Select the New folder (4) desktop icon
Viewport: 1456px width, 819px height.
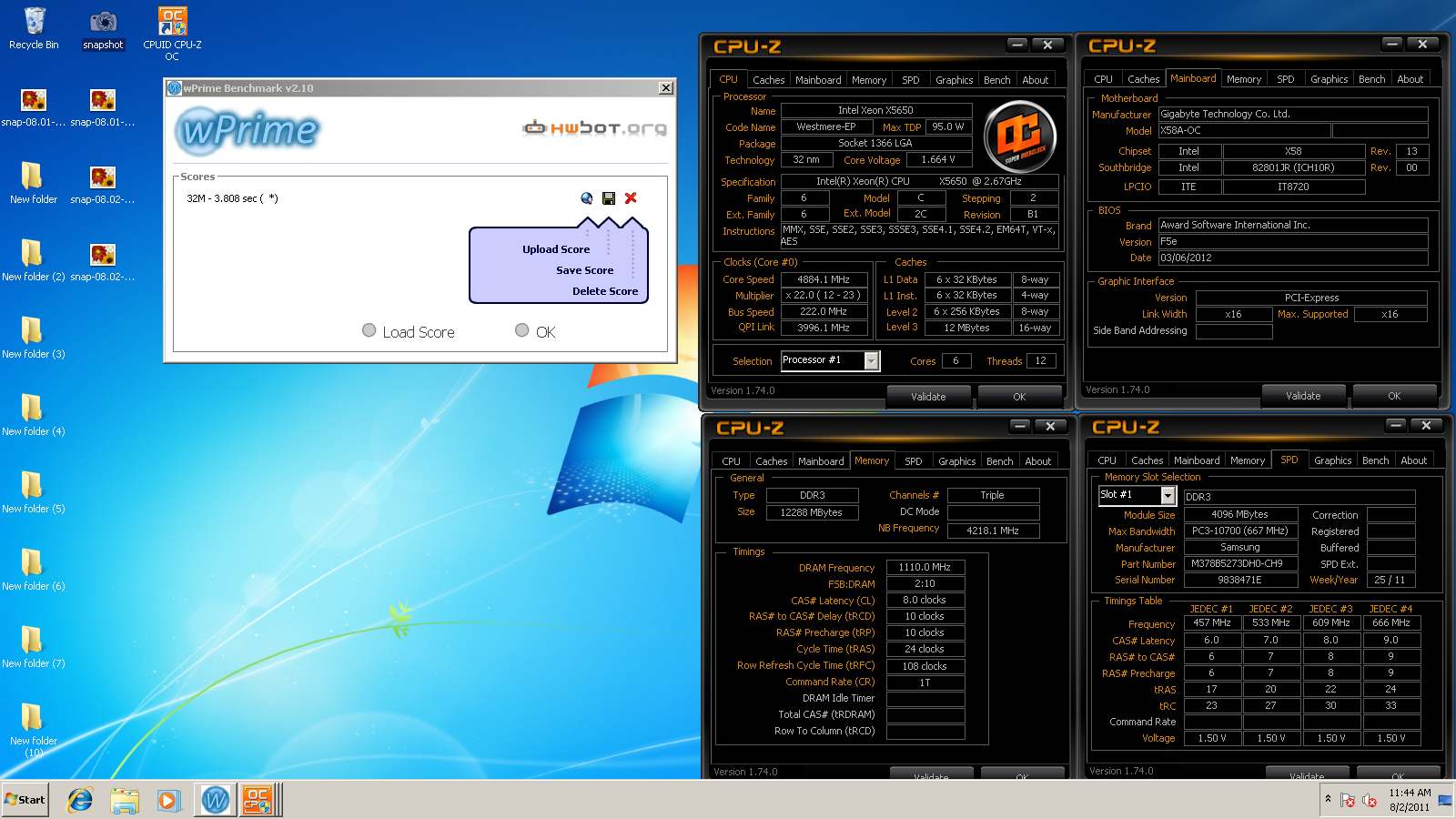coord(33,415)
